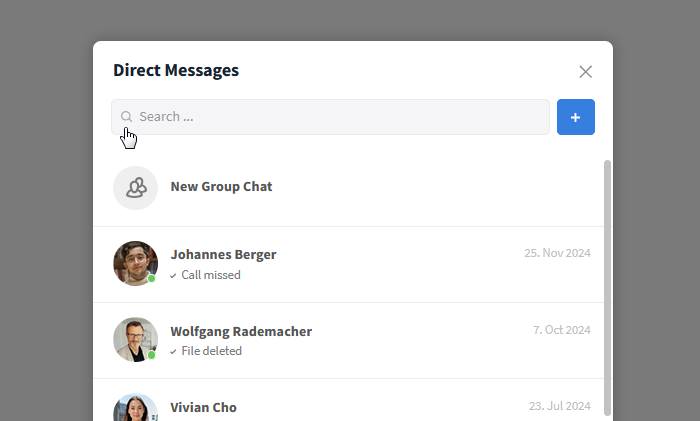700x421 pixels.
Task: Open Wolfgang Rademacher's avatar
Action: click(x=135, y=340)
